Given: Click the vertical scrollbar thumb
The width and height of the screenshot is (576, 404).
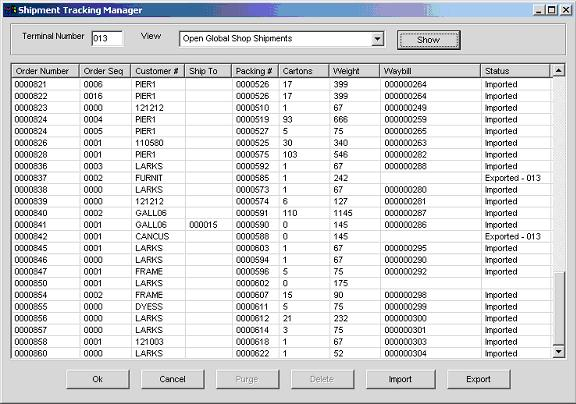Looking at the screenshot, I should click(558, 309).
